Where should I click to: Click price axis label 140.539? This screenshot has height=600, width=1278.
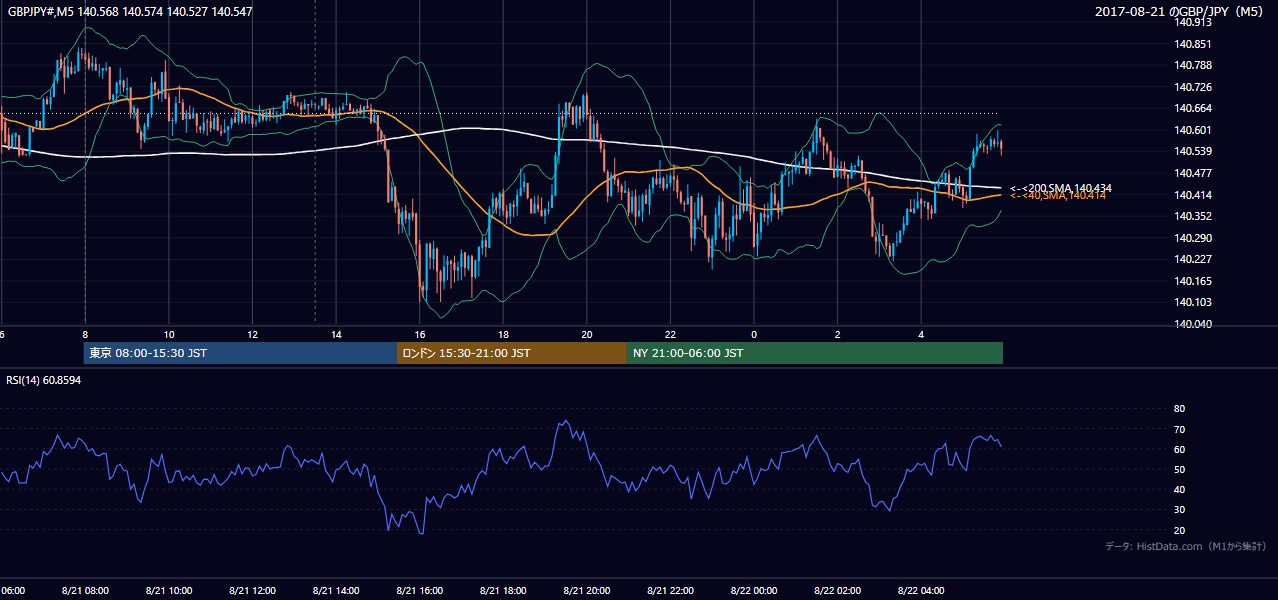[x=1193, y=152]
